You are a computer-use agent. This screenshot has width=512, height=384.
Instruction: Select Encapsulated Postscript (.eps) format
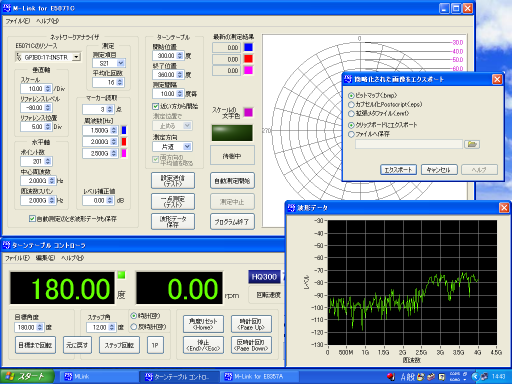click(x=351, y=105)
